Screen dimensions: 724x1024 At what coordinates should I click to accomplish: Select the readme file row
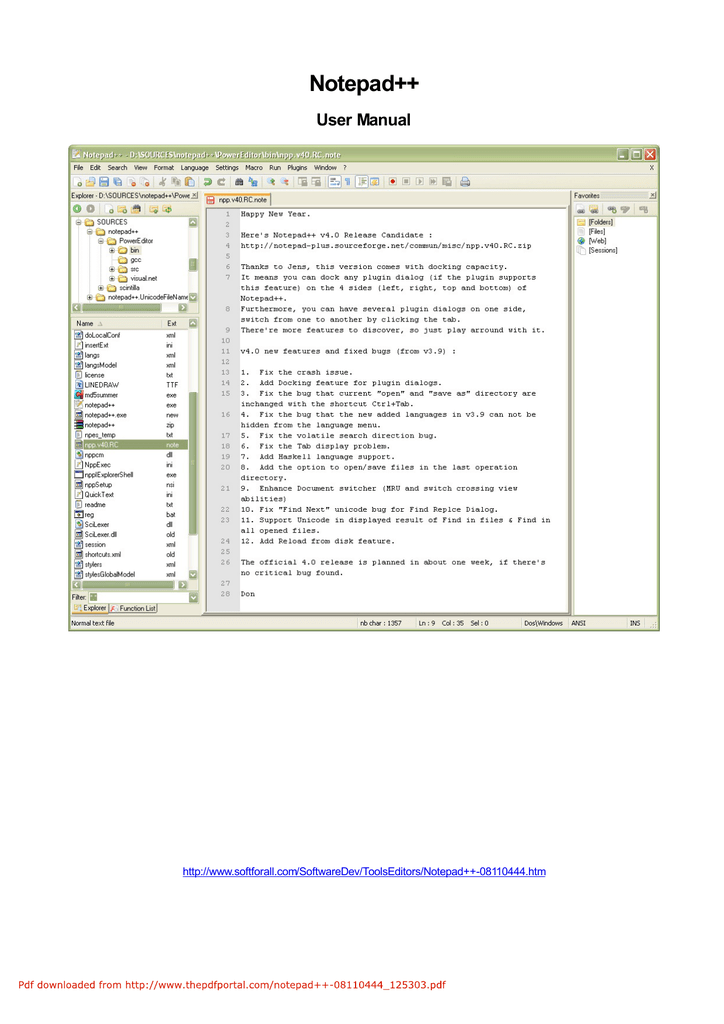coord(131,505)
